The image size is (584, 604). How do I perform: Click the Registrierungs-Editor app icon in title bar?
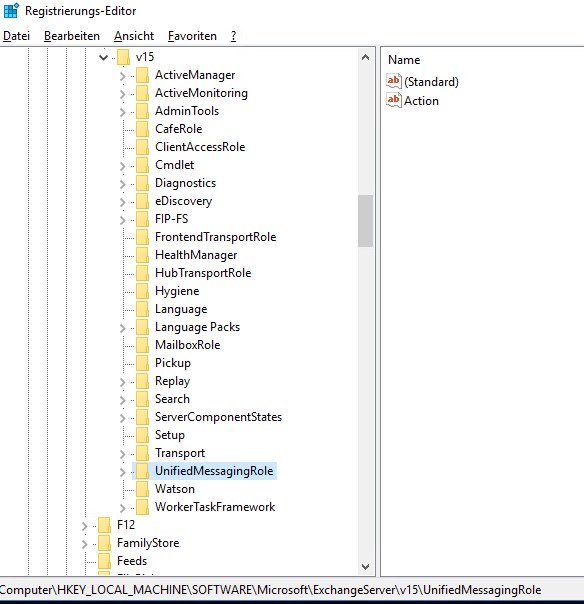pyautogui.click(x=11, y=11)
